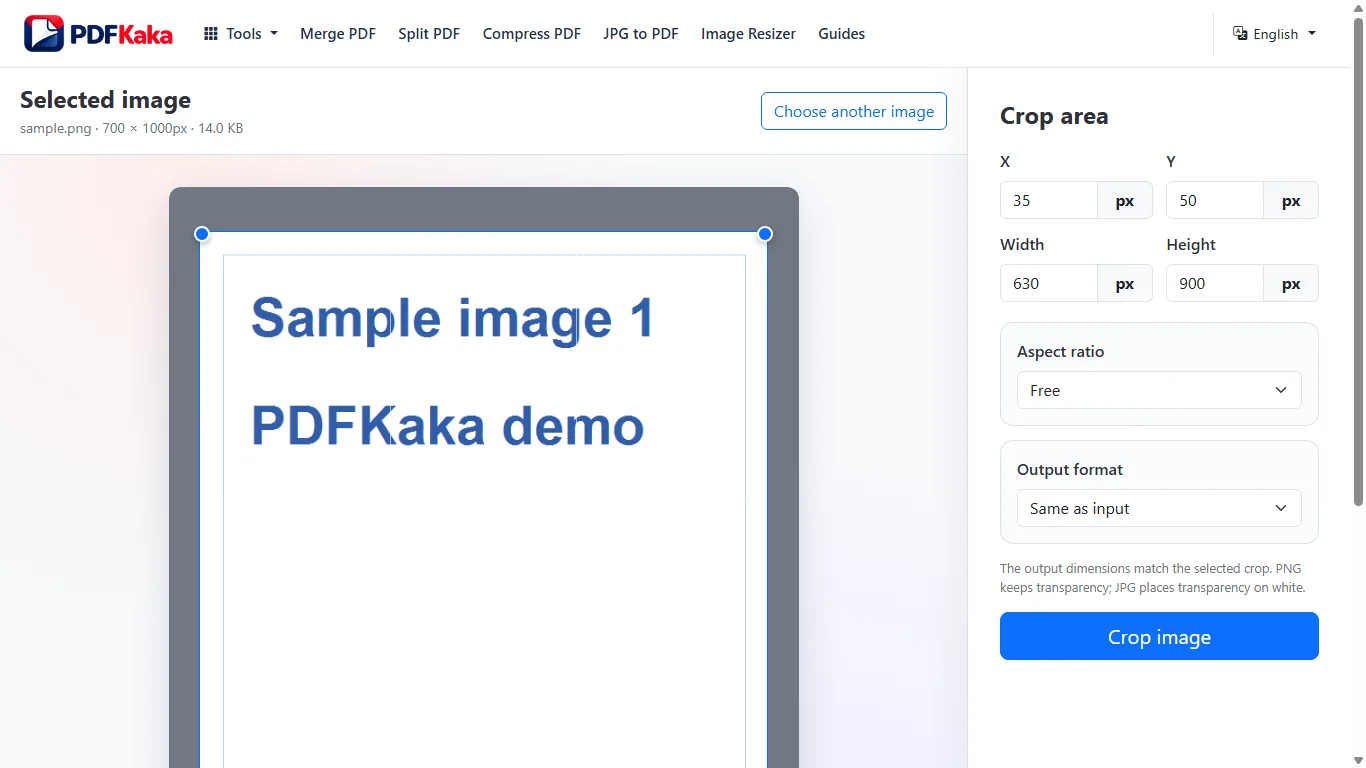Click the X position input field

click(1049, 200)
